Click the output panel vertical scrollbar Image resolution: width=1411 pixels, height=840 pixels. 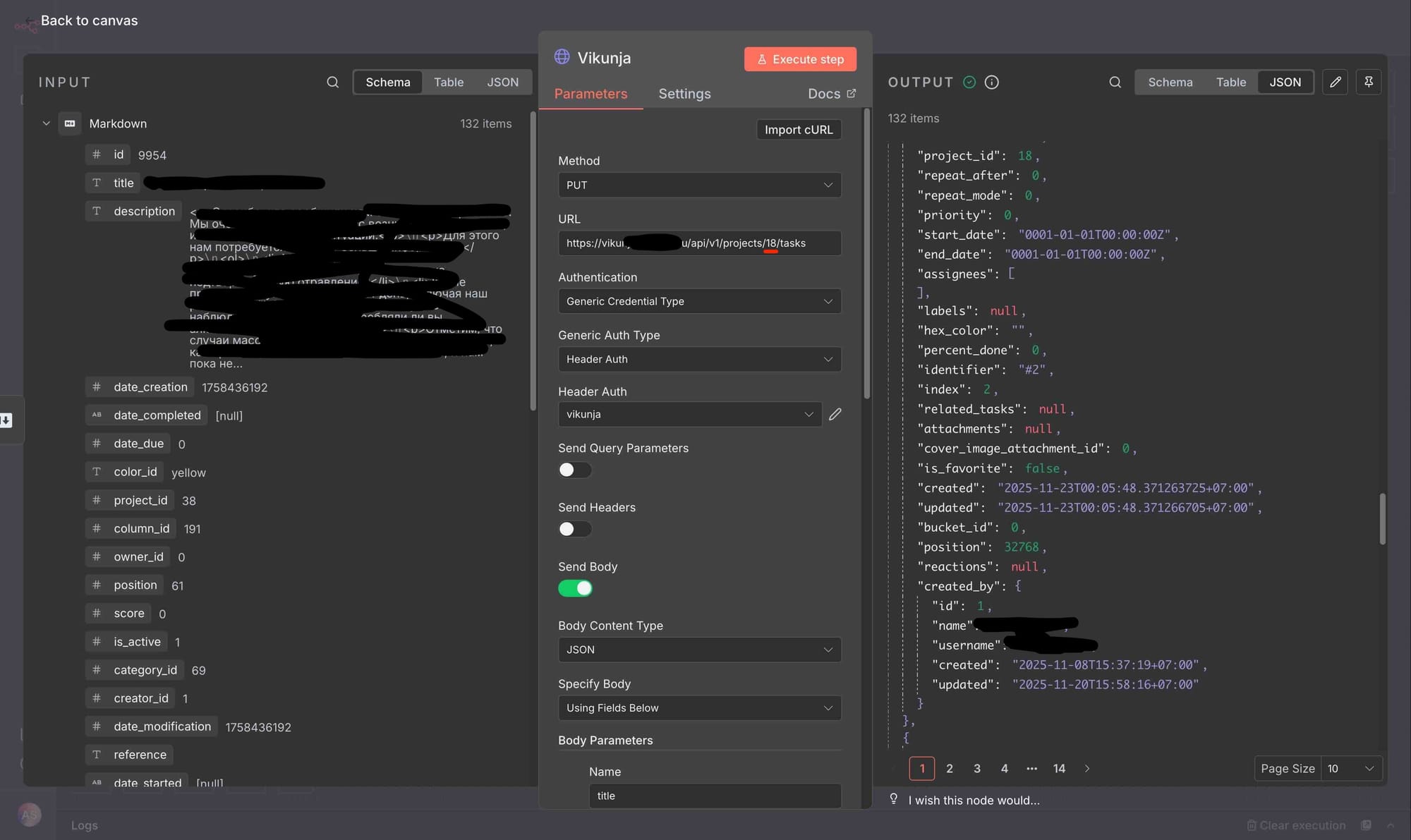point(1382,518)
